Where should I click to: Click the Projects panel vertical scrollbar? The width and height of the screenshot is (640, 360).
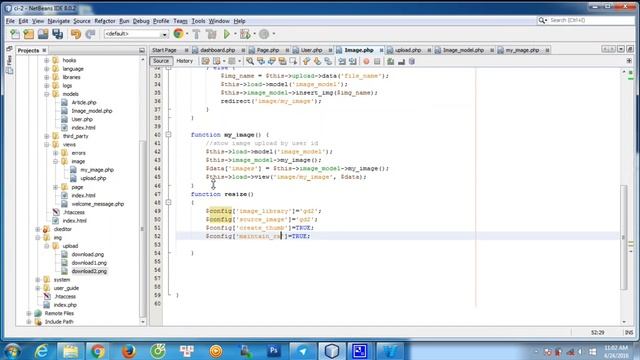point(142,229)
